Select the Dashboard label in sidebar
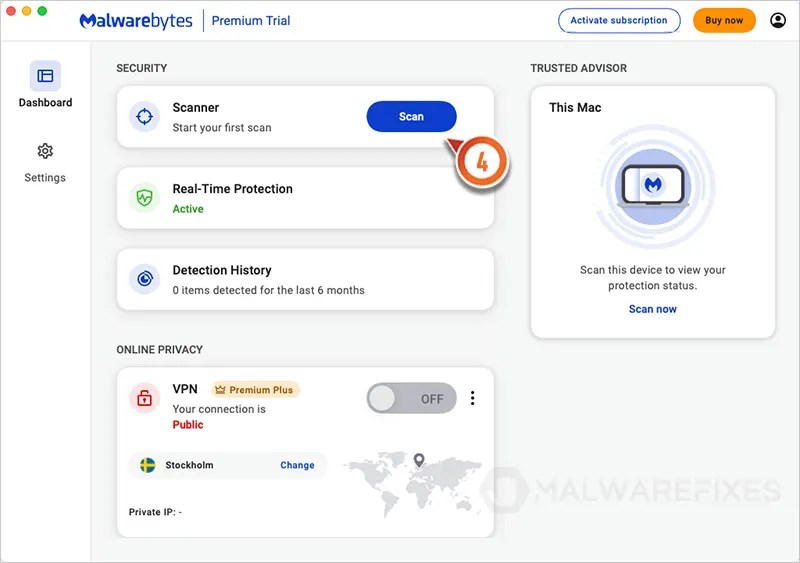The width and height of the screenshot is (800, 563). coord(45,103)
